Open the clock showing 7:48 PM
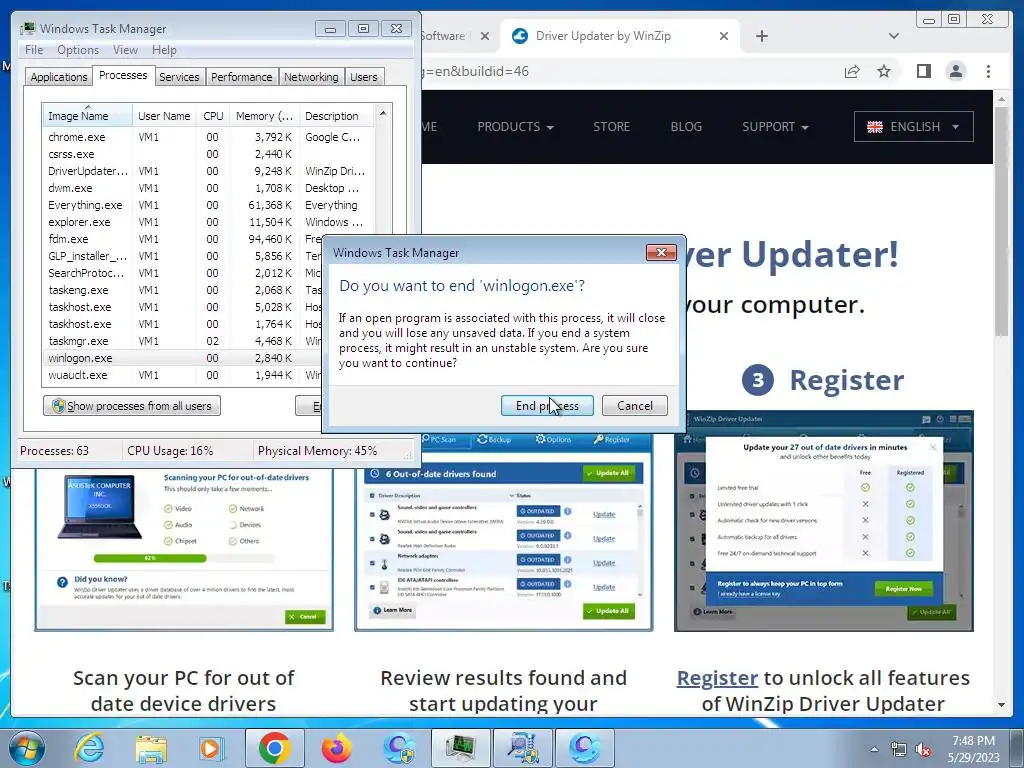The width and height of the screenshot is (1024, 768). 973,749
